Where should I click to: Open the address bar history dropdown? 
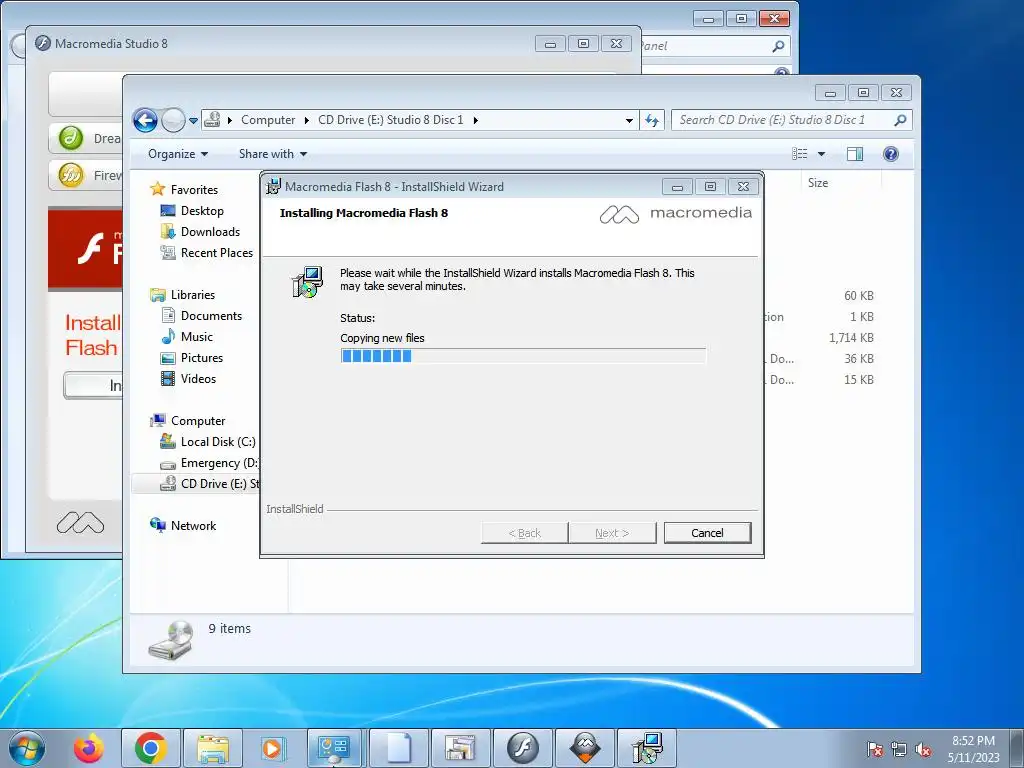629,120
